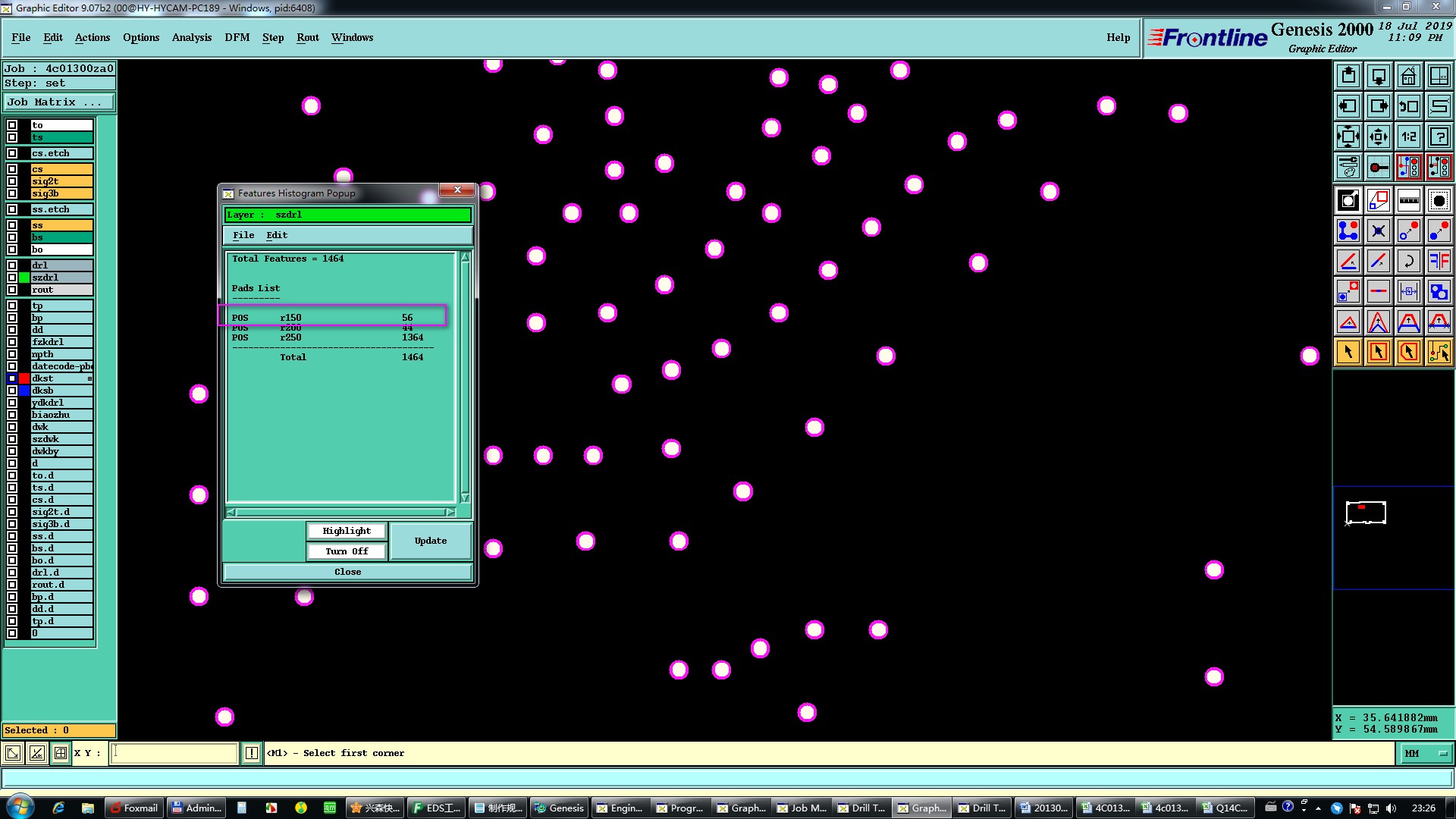Click Highlight button in histogram popup
This screenshot has width=1456, height=819.
tap(347, 531)
